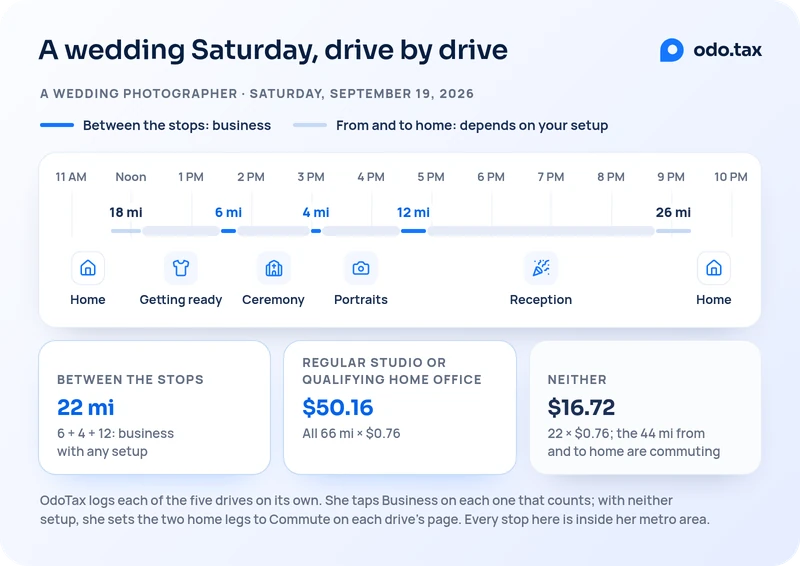Viewport: 800px width, 566px height.
Task: Click the 'All 66 mi × $0.76' note
Action: click(352, 433)
